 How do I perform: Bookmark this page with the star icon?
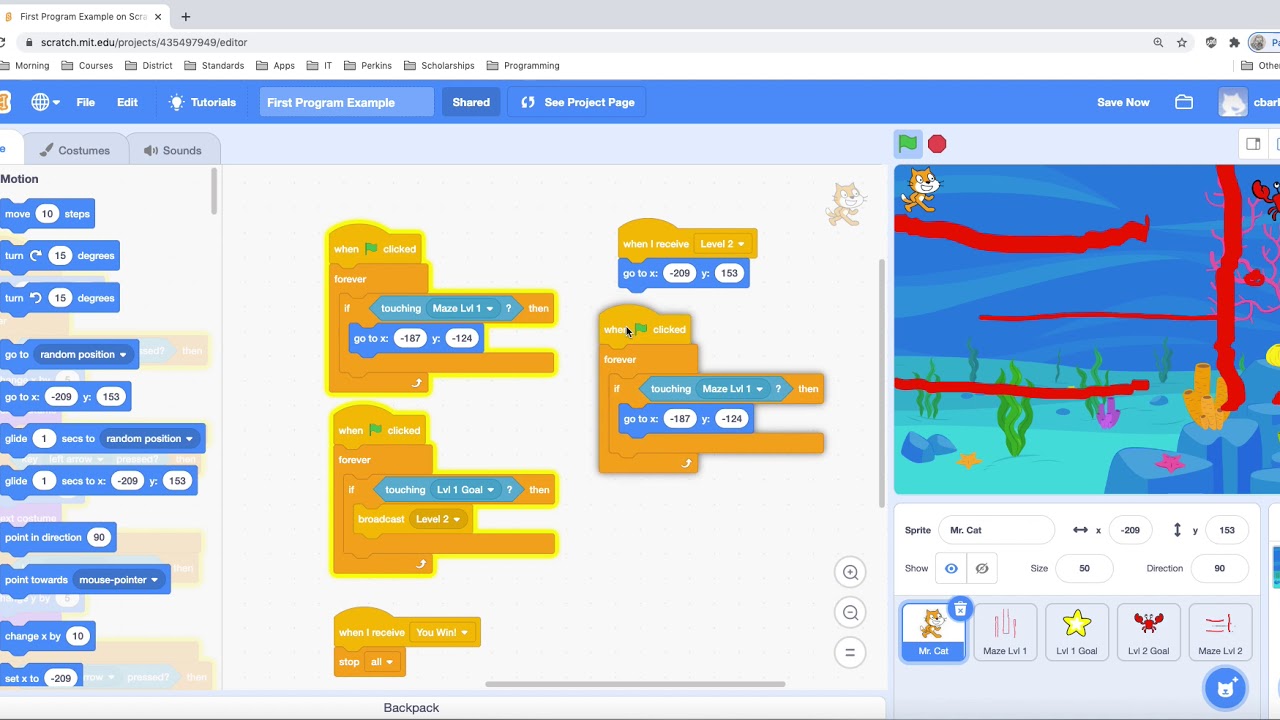(x=1182, y=42)
